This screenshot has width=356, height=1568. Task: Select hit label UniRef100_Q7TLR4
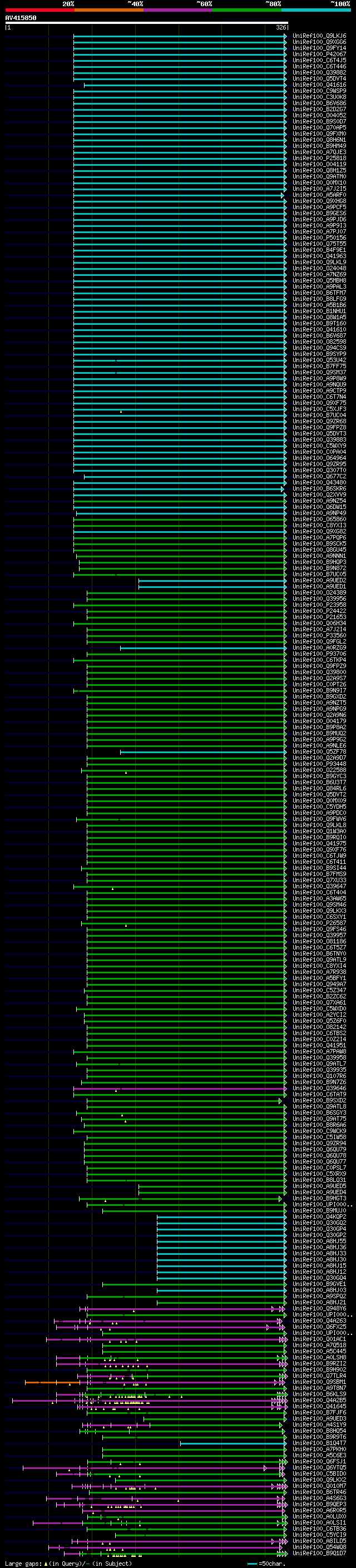click(x=319, y=1375)
